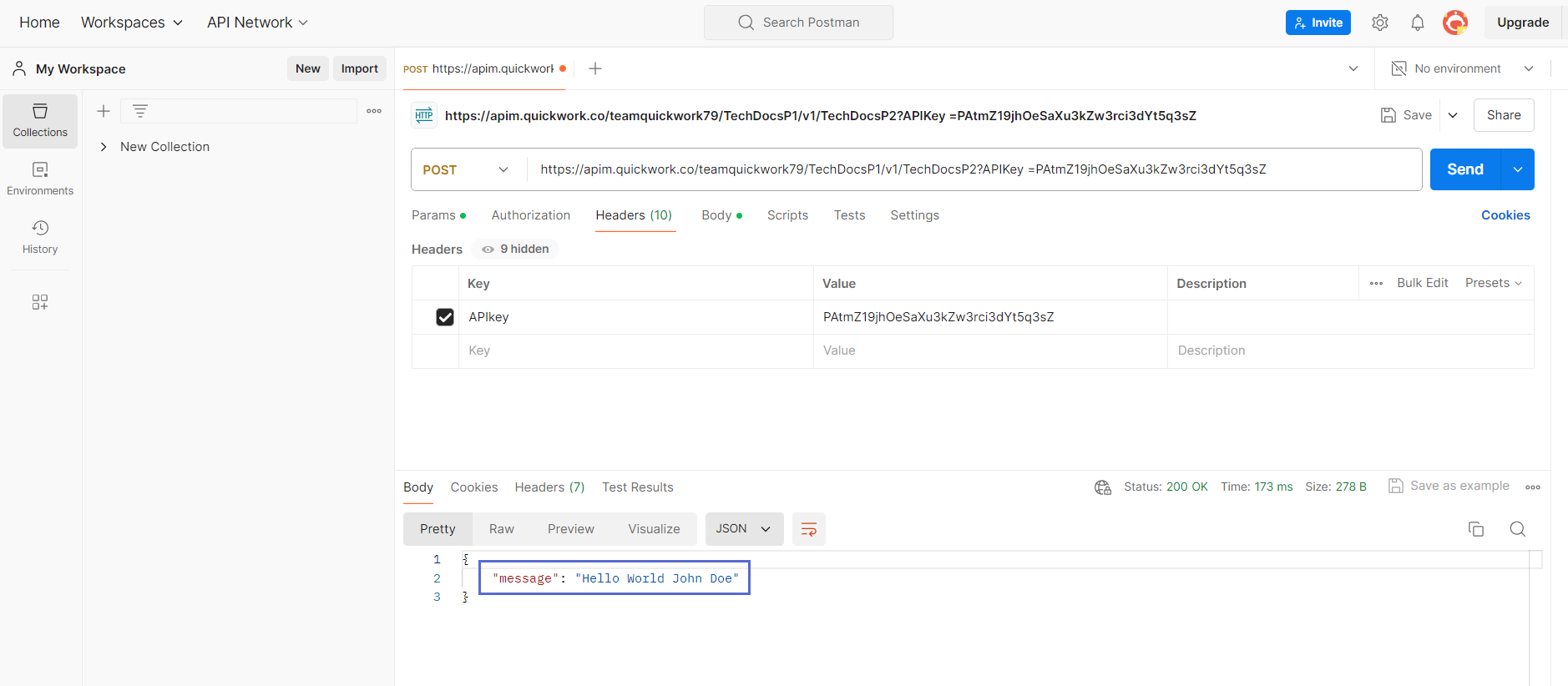Open the response Headers (7) tab
This screenshot has width=1568, height=686.
pyautogui.click(x=549, y=487)
